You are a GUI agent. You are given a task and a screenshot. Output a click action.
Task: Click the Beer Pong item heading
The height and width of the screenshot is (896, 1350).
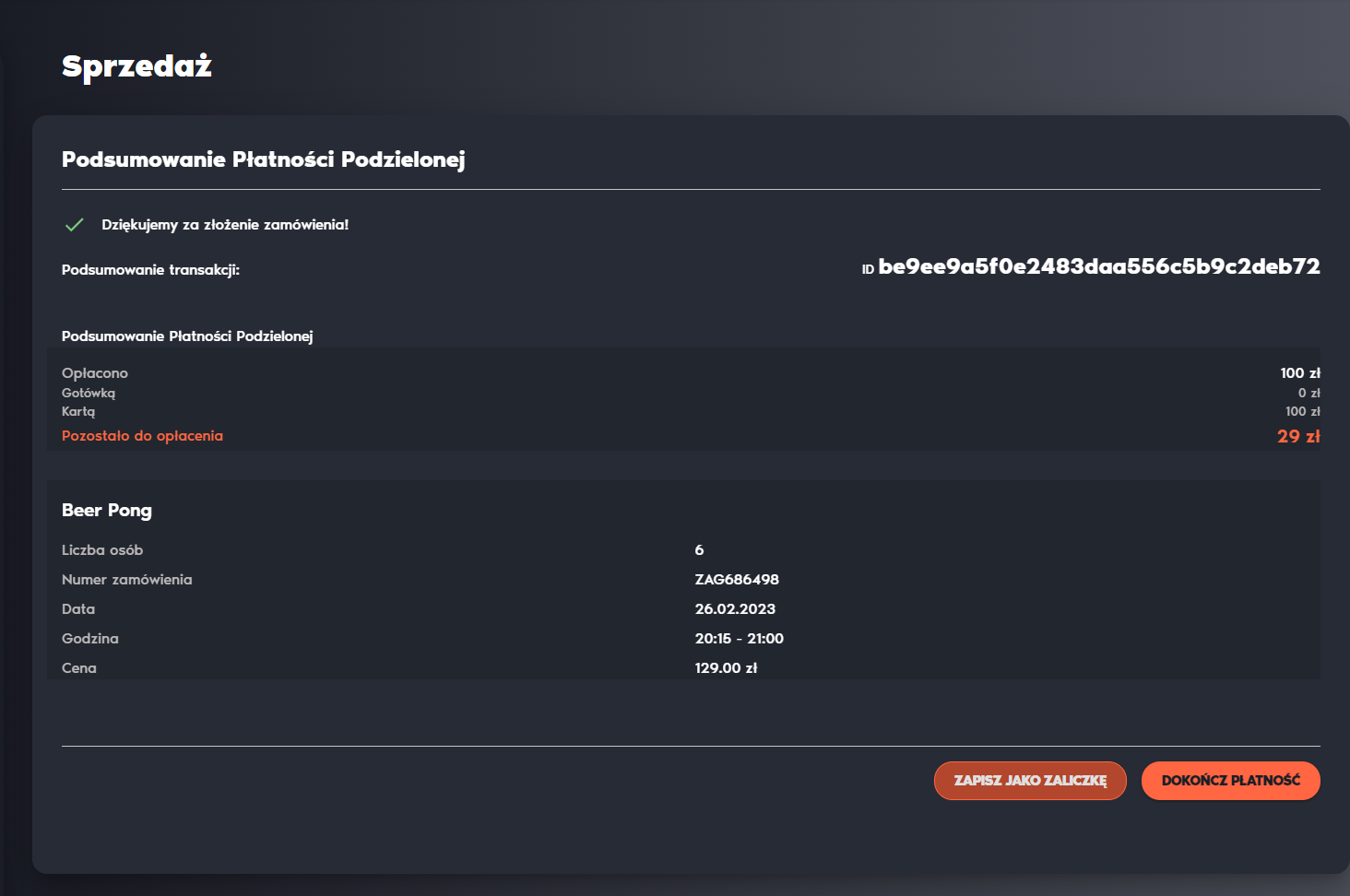pyautogui.click(x=107, y=511)
